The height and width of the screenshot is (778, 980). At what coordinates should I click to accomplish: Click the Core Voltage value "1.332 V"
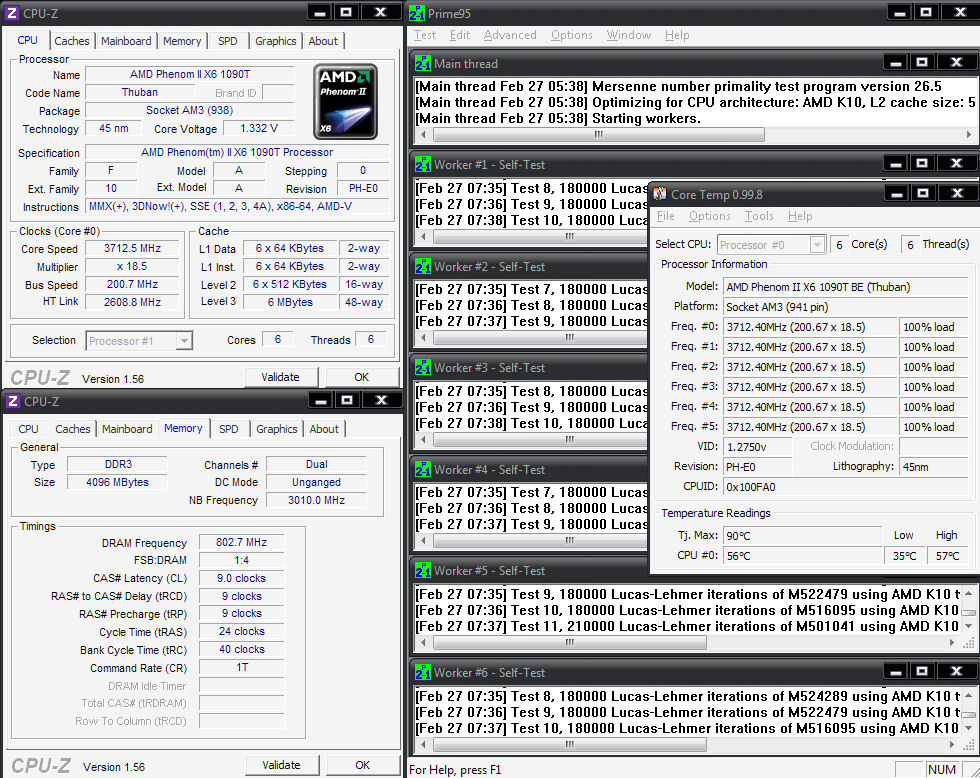pos(259,129)
